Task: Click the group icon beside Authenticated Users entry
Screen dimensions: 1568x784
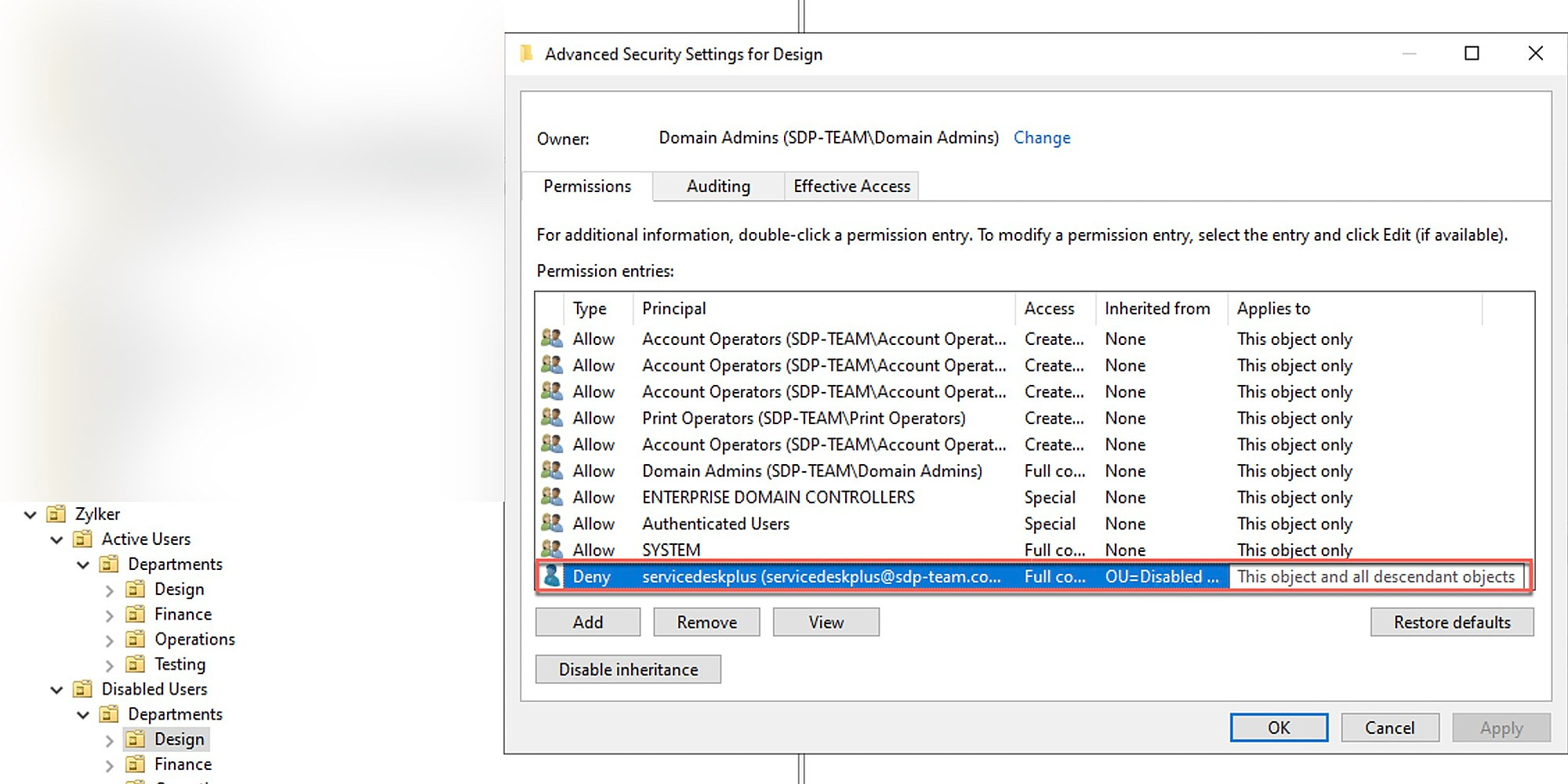Action: pos(552,523)
